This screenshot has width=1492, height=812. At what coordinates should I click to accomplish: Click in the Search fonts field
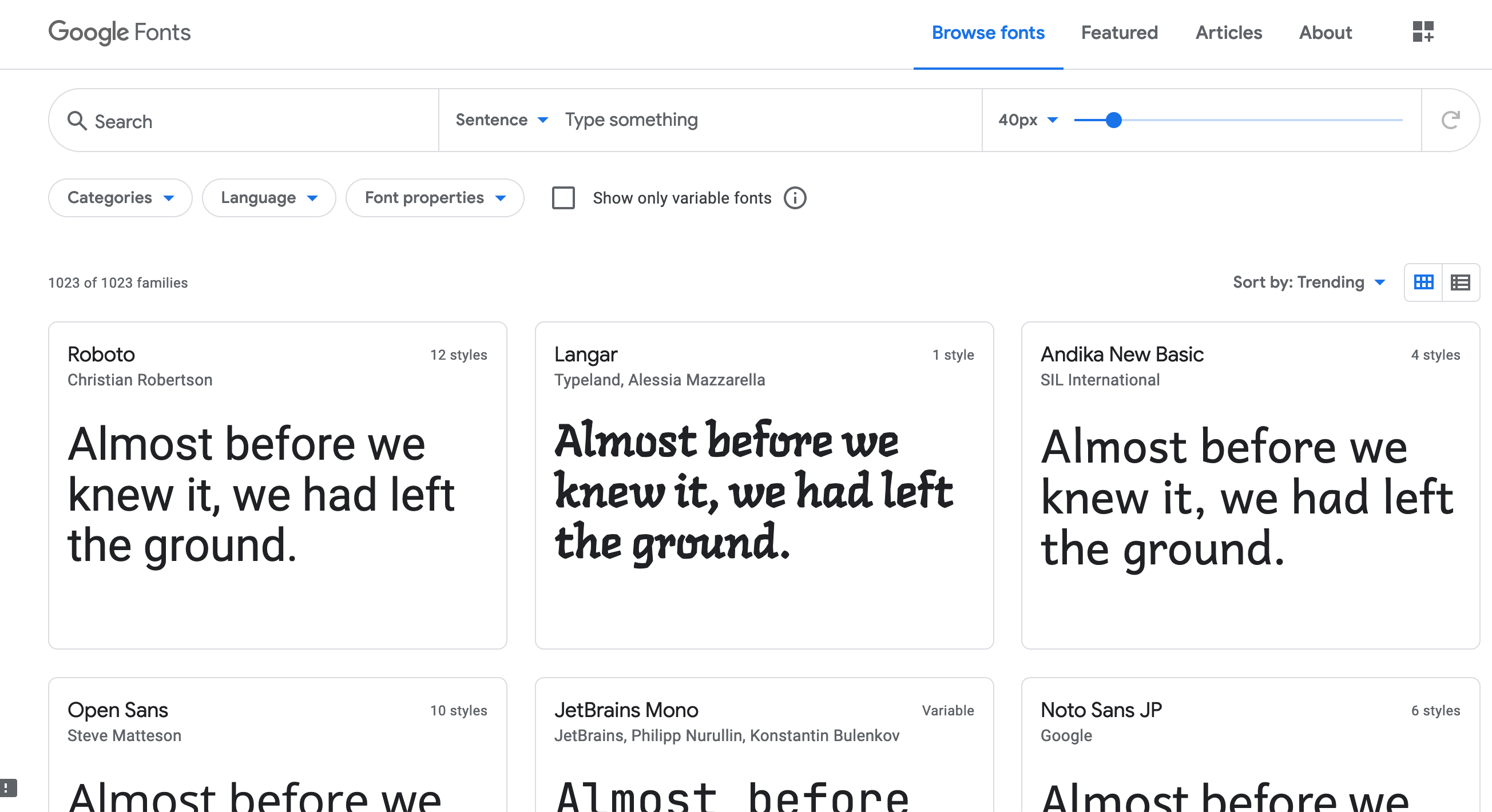[243, 121]
